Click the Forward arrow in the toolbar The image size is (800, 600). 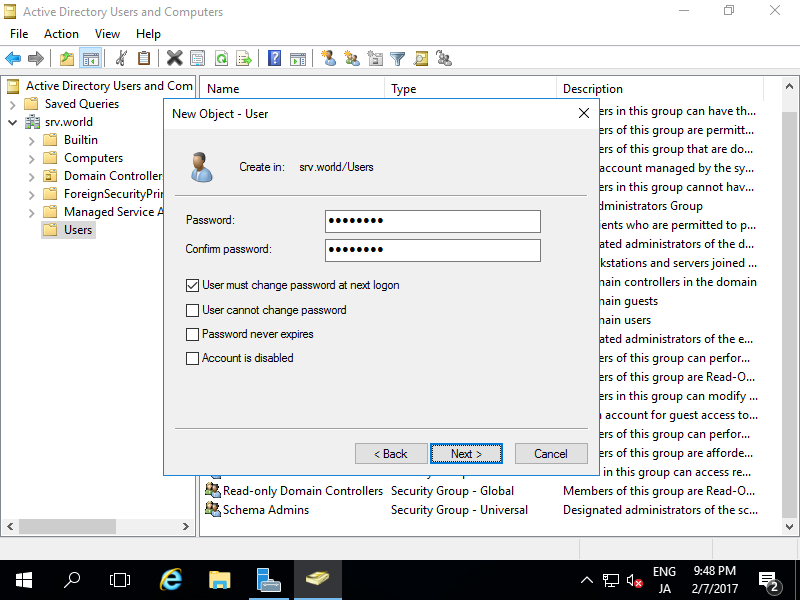36,59
